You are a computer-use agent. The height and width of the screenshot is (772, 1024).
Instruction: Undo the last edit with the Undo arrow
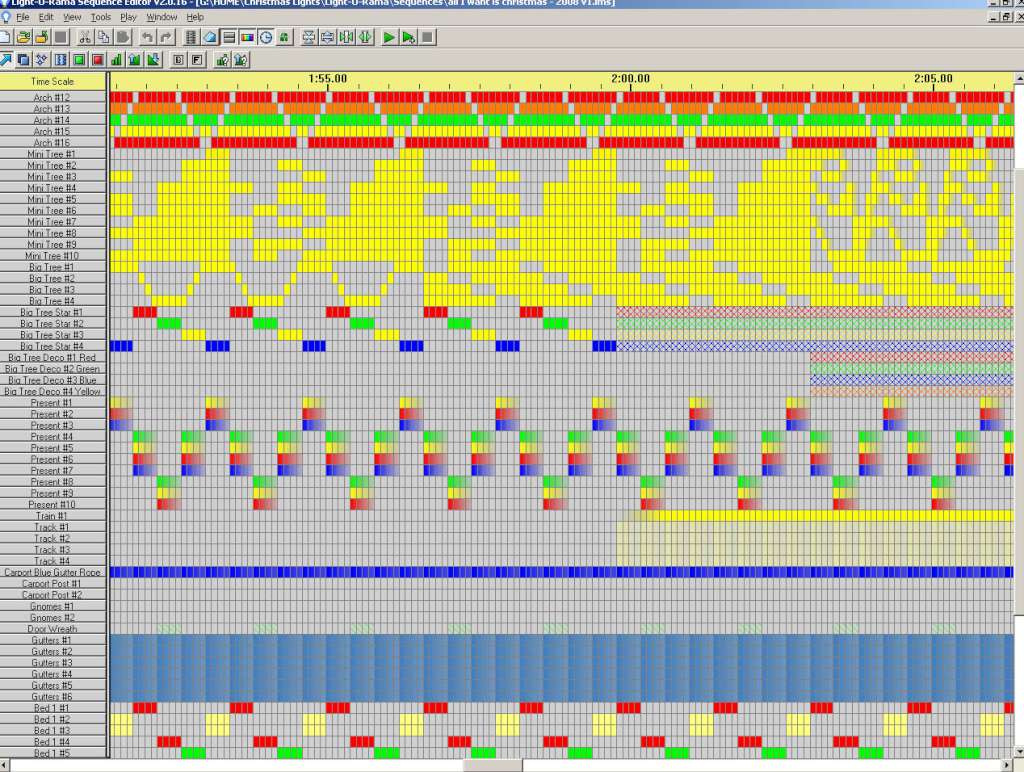pos(148,37)
